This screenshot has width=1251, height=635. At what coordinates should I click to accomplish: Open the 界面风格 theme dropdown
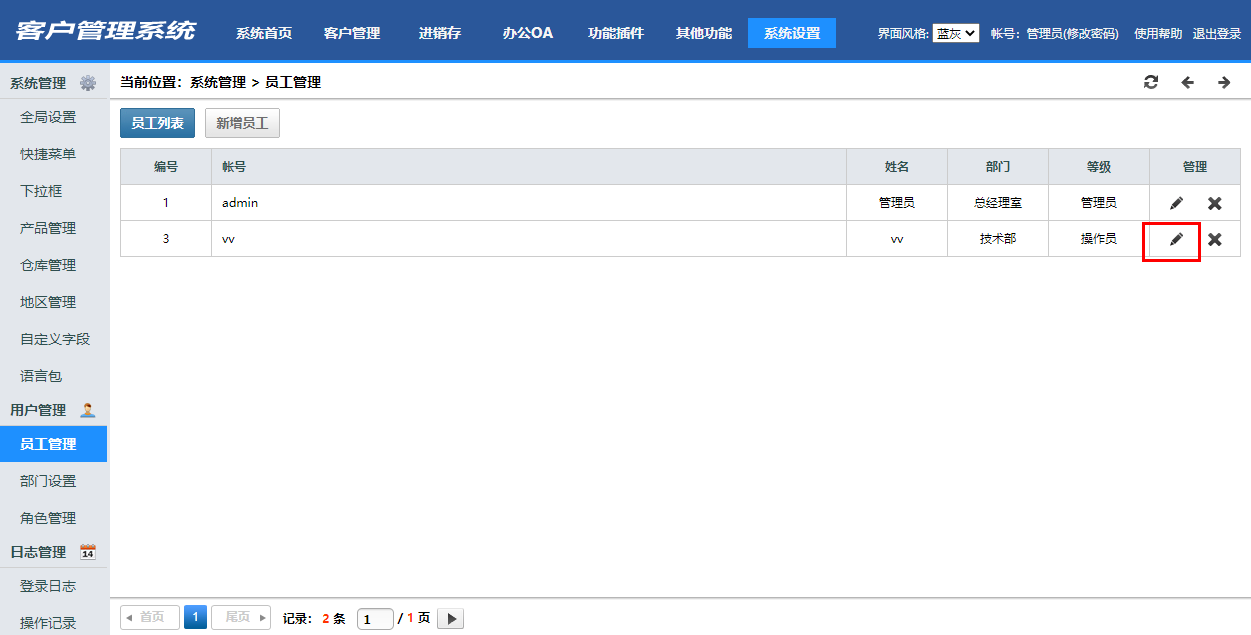click(956, 33)
